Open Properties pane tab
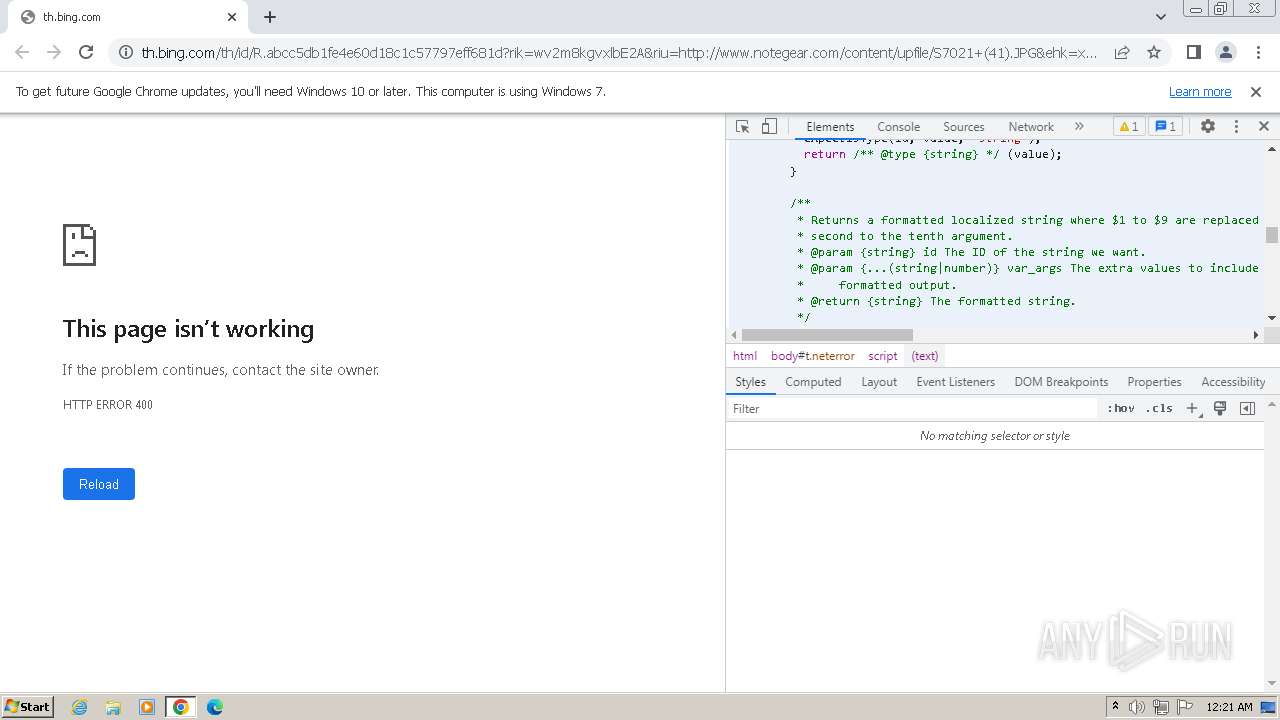 (x=1154, y=382)
